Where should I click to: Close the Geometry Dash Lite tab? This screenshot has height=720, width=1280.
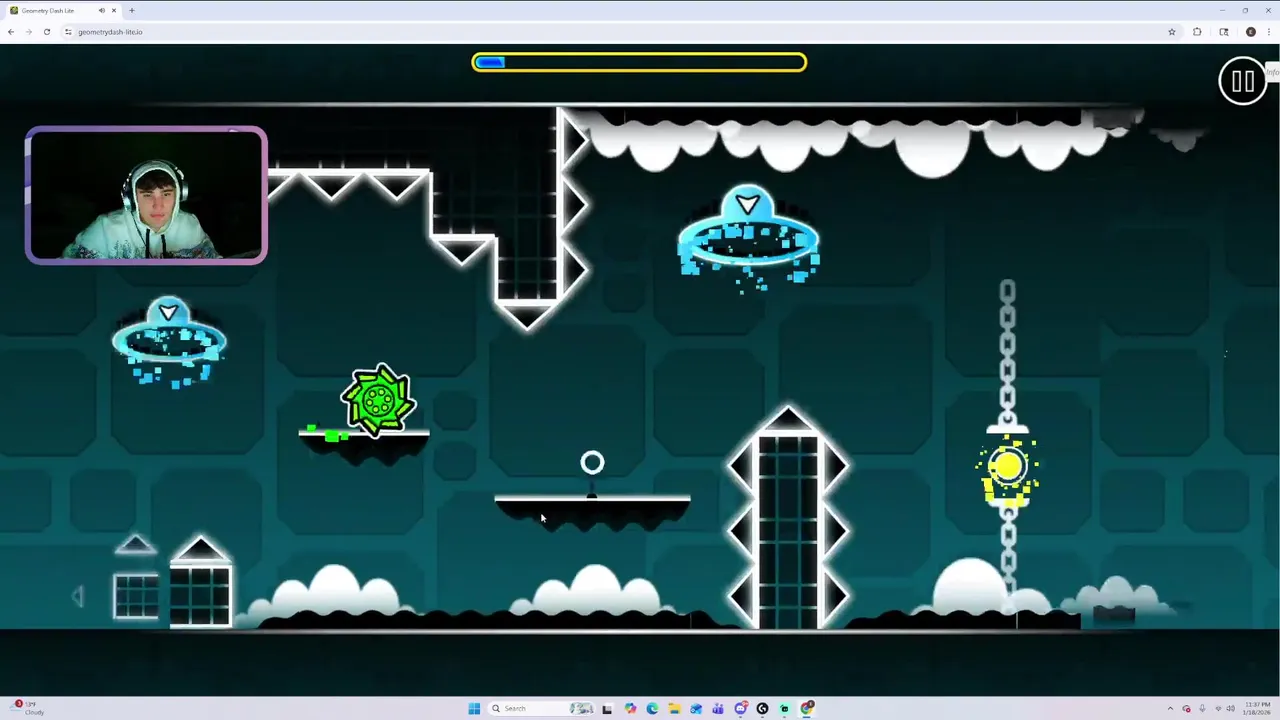pos(114,11)
